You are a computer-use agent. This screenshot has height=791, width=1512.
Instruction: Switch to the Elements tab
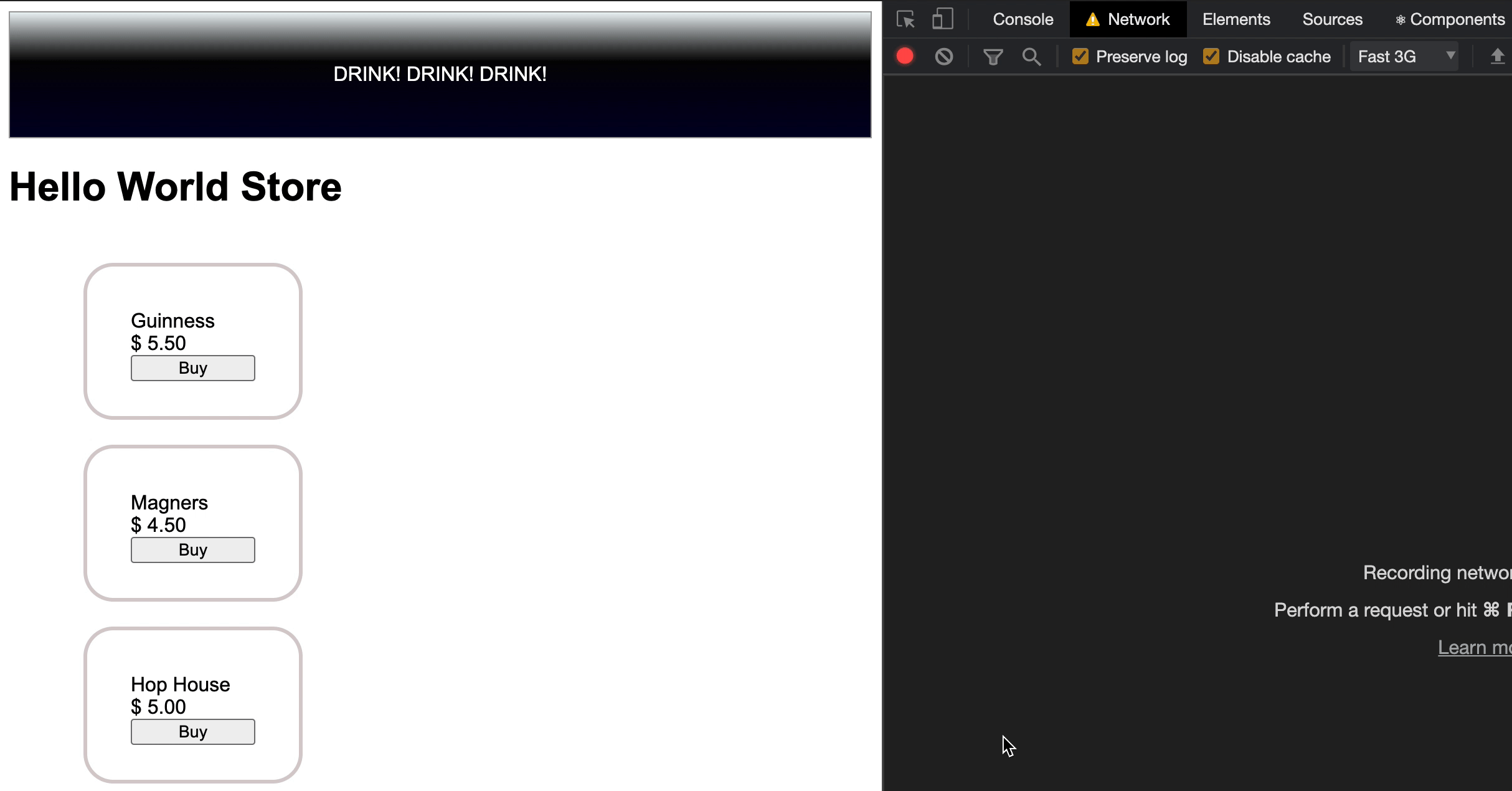pos(1236,19)
